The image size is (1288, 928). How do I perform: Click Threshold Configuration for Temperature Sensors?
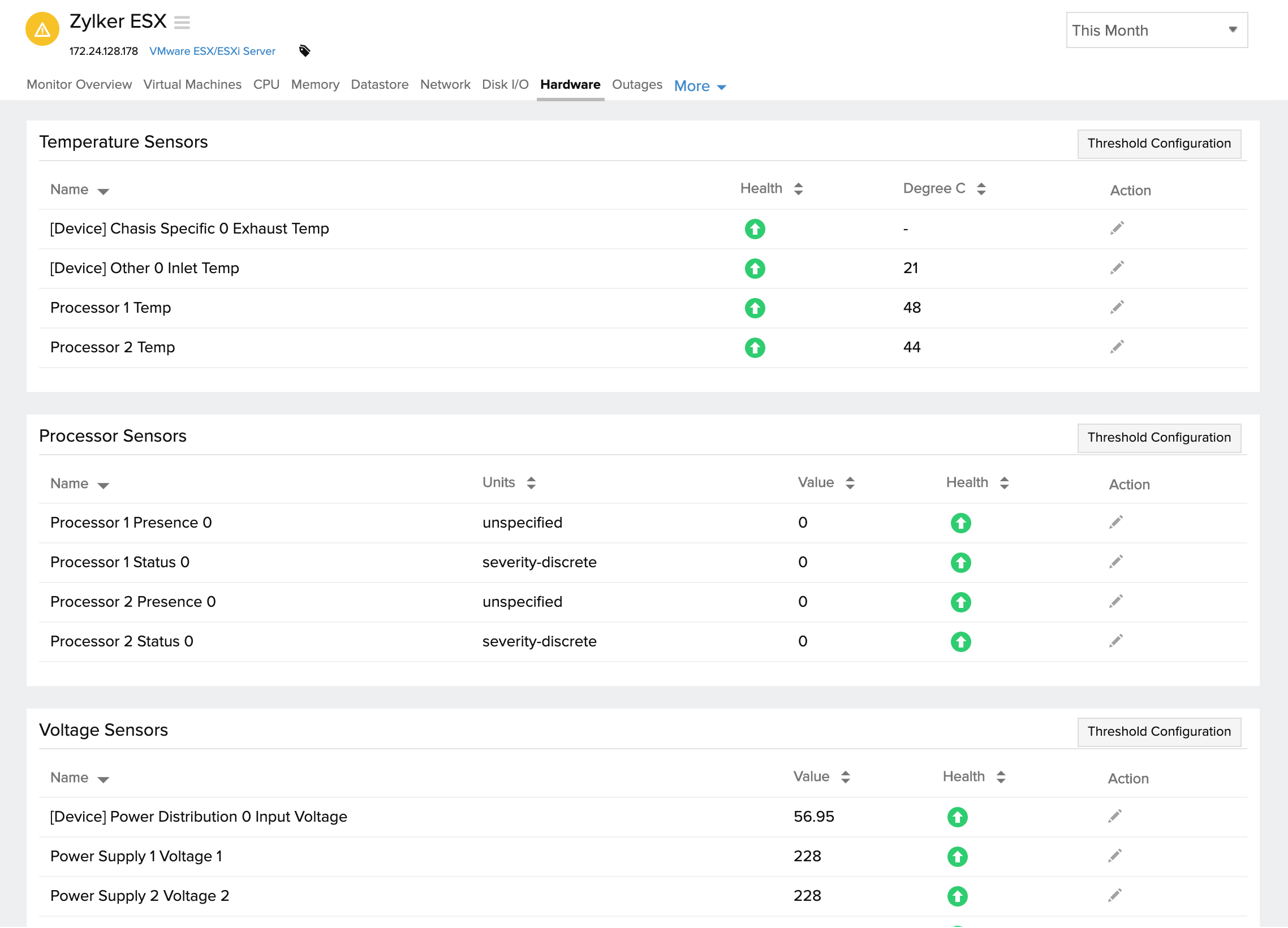pos(1159,143)
